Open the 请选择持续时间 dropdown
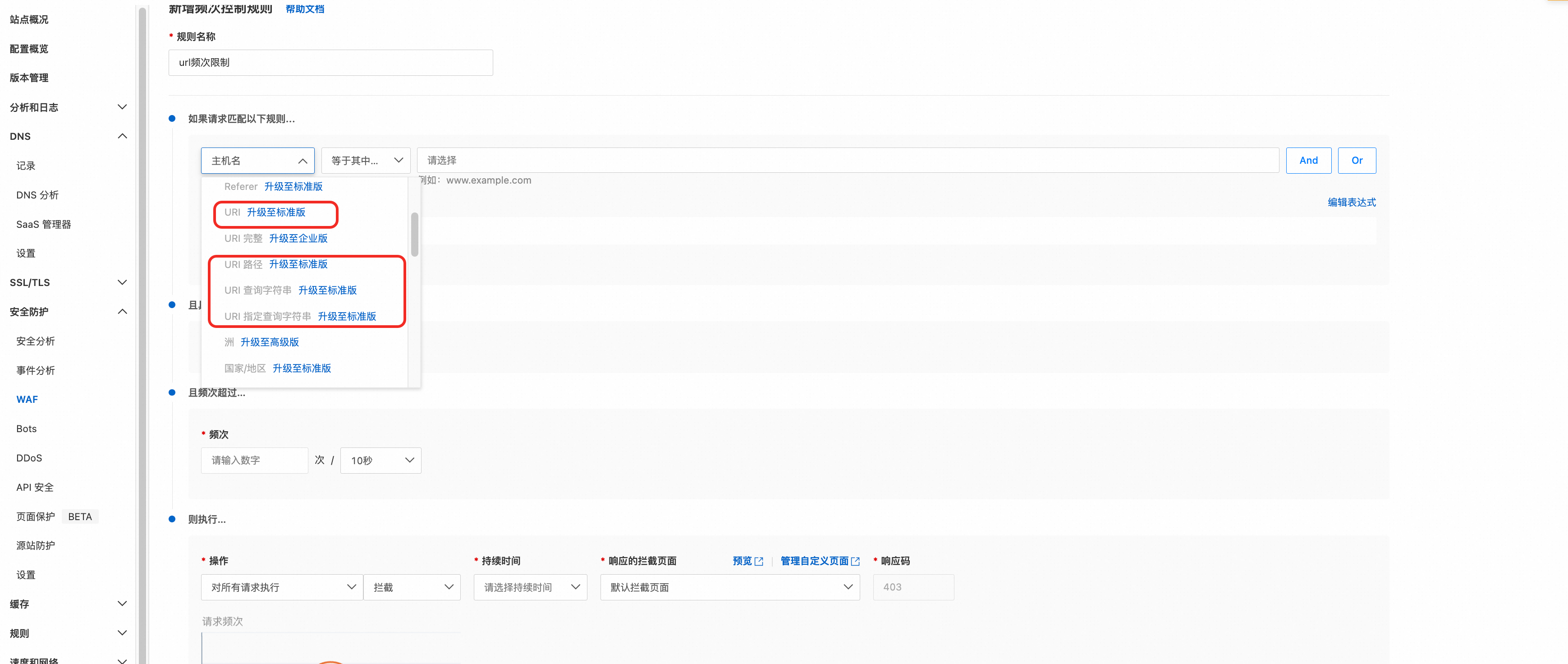The image size is (1568, 664). pos(530,587)
